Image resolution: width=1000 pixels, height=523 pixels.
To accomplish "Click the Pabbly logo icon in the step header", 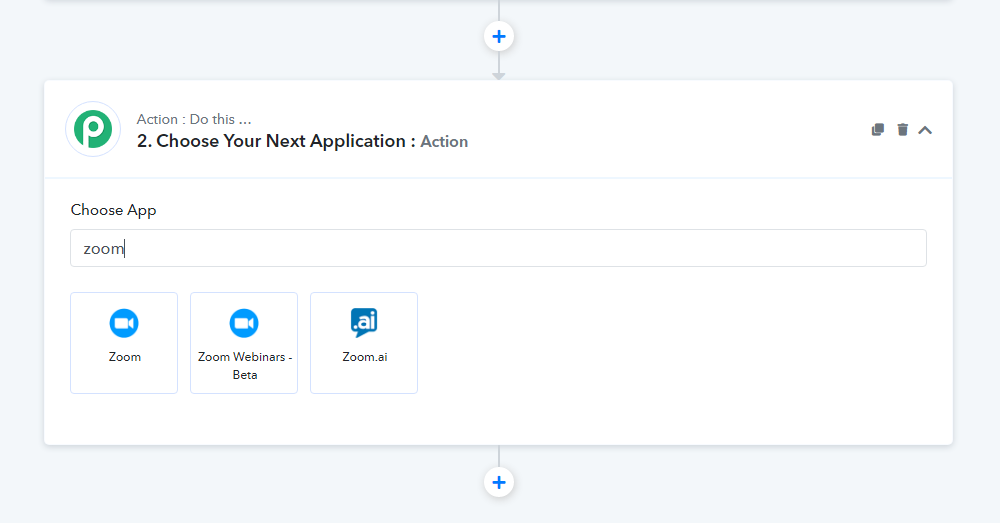I will pyautogui.click(x=93, y=129).
